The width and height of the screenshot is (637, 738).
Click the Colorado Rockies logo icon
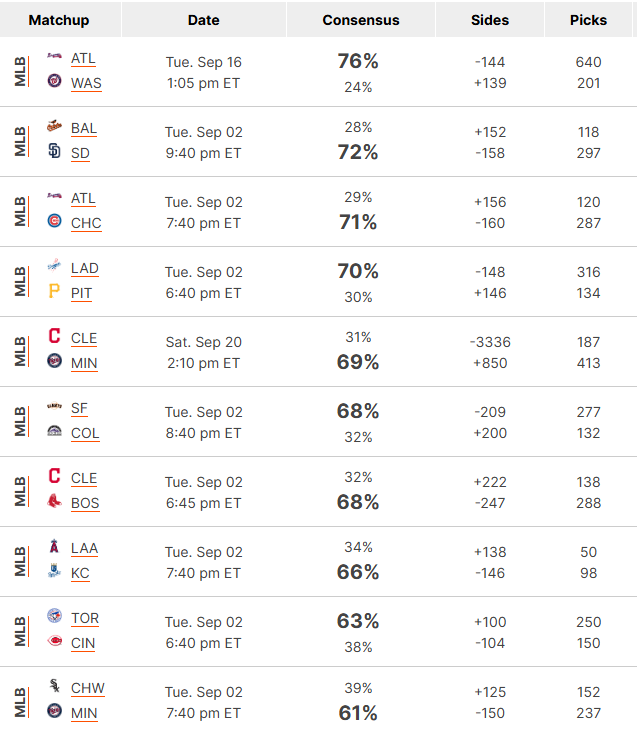[54, 431]
